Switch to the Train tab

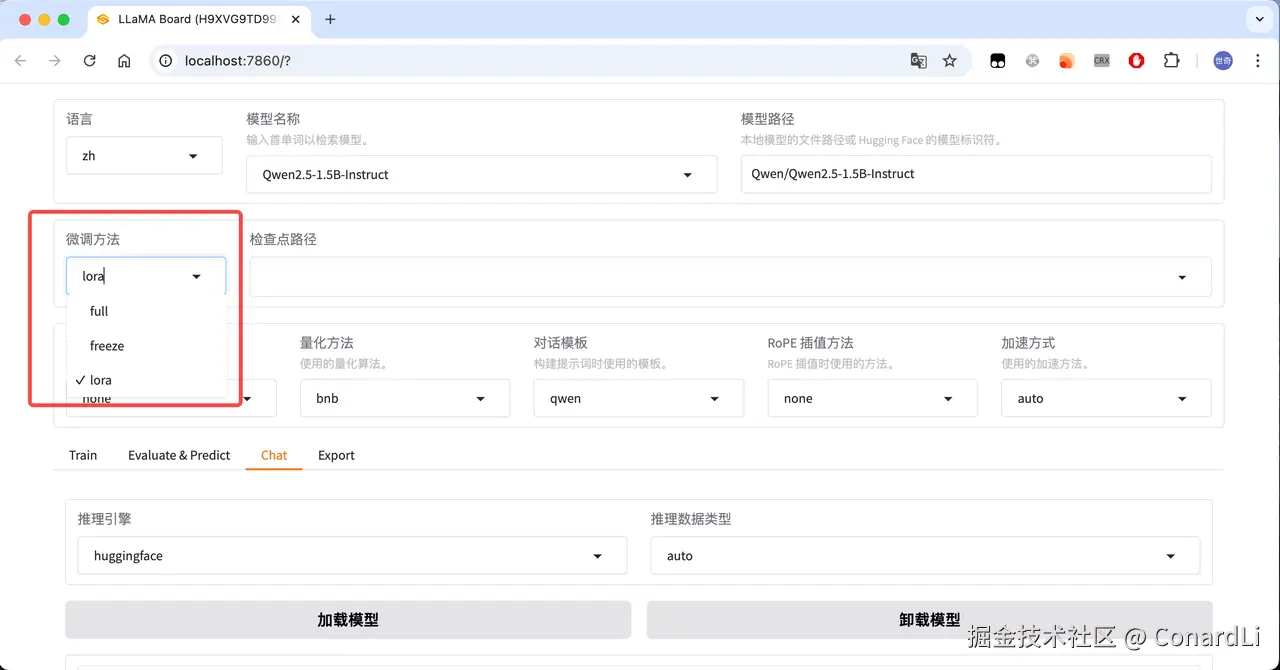point(83,455)
